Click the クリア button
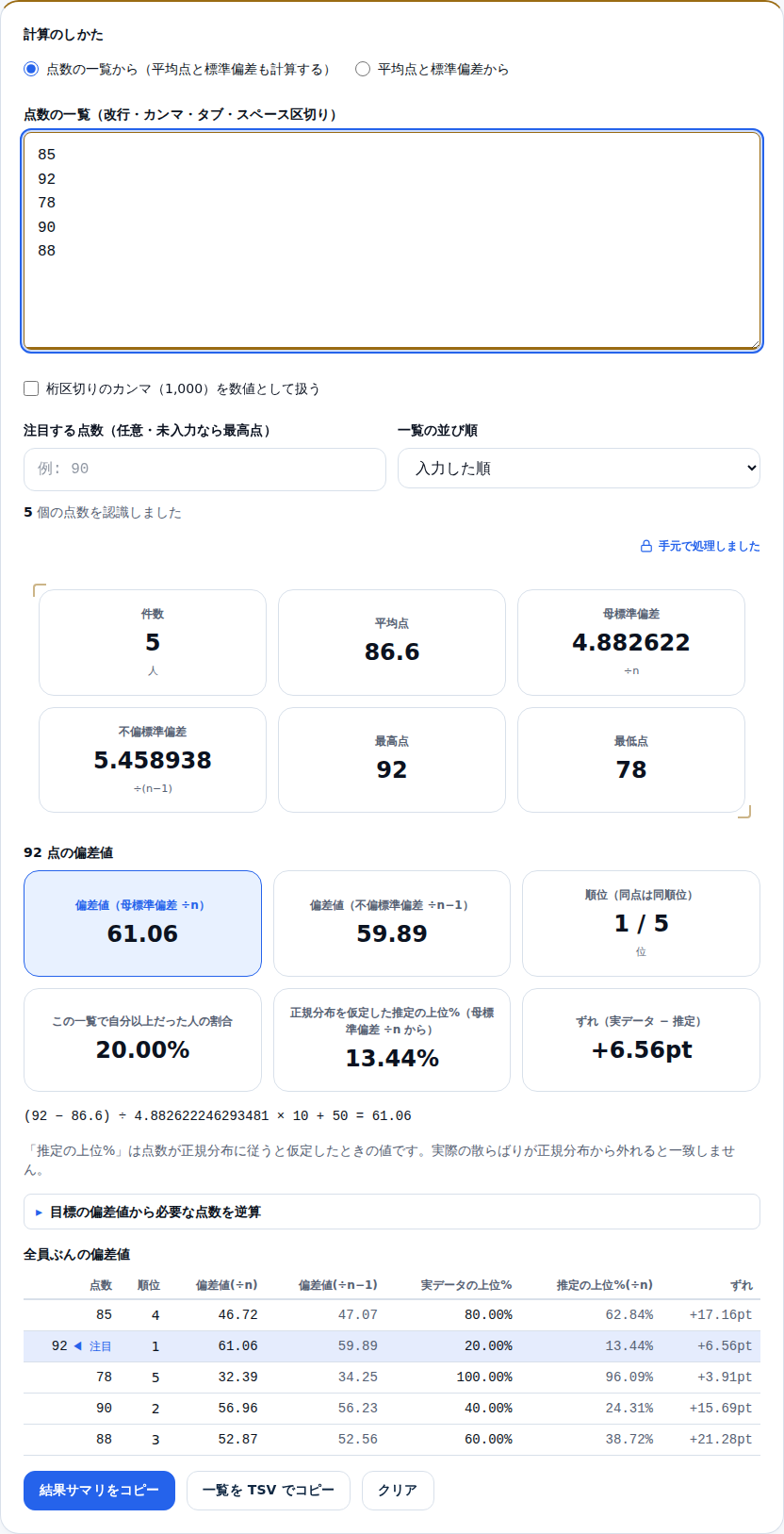784x1534 pixels. (x=398, y=1491)
